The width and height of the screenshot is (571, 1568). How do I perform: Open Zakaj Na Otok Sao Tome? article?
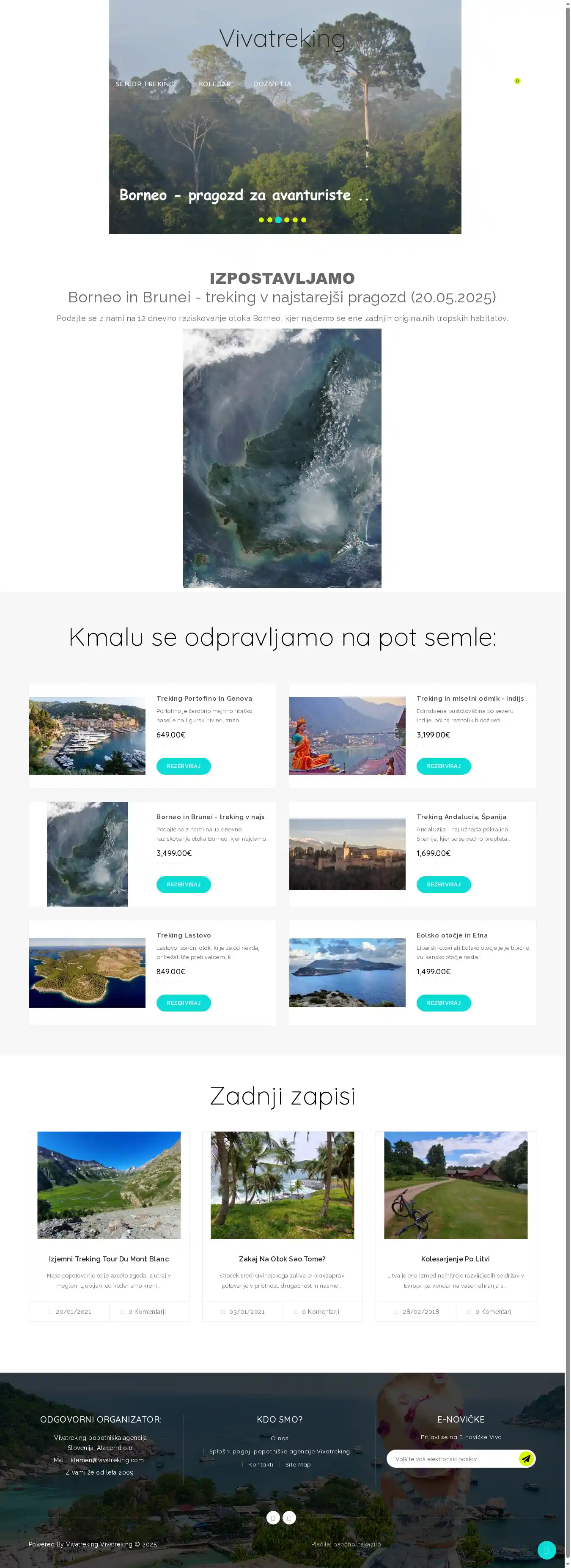(x=282, y=1258)
